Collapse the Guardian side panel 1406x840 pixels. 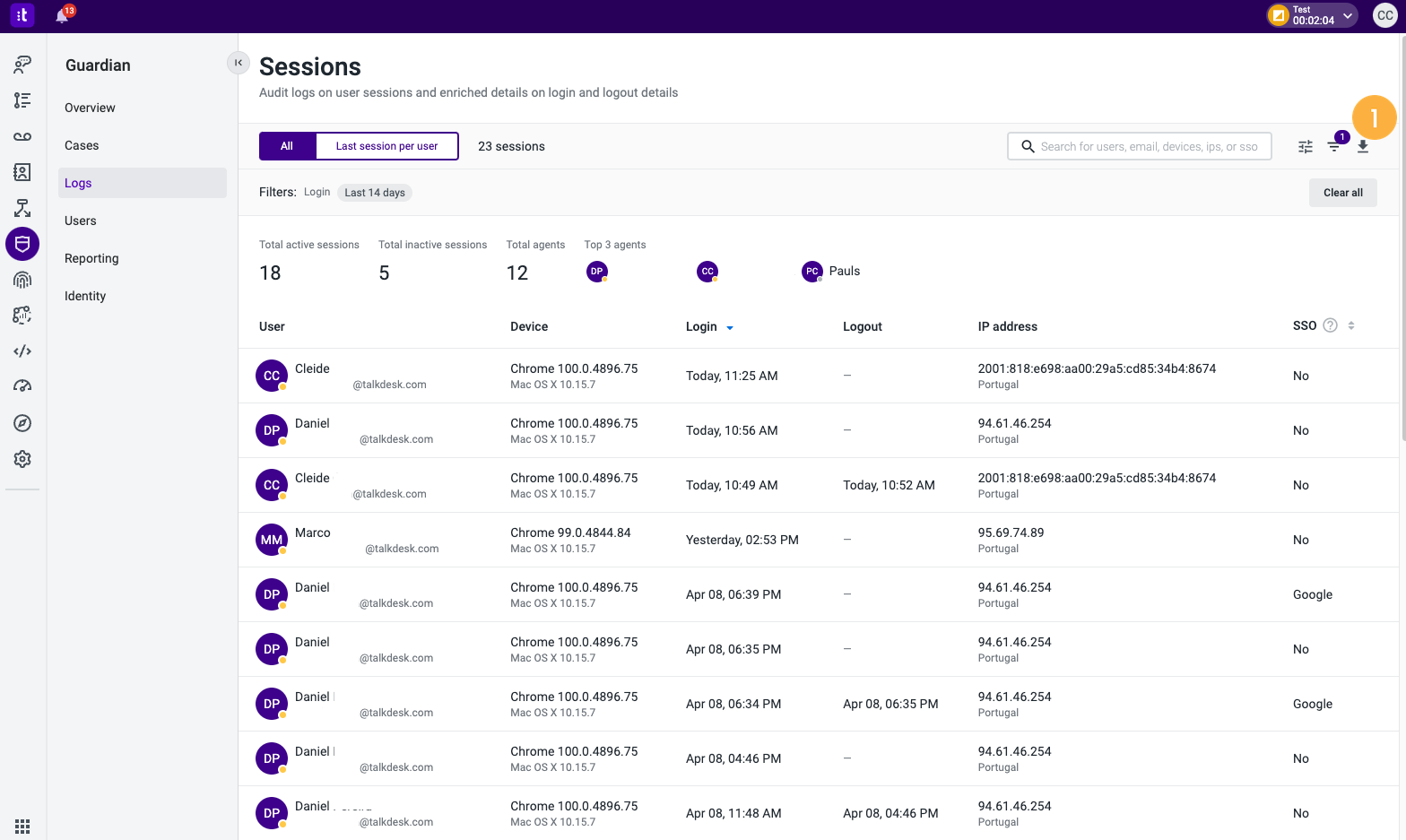tap(238, 63)
